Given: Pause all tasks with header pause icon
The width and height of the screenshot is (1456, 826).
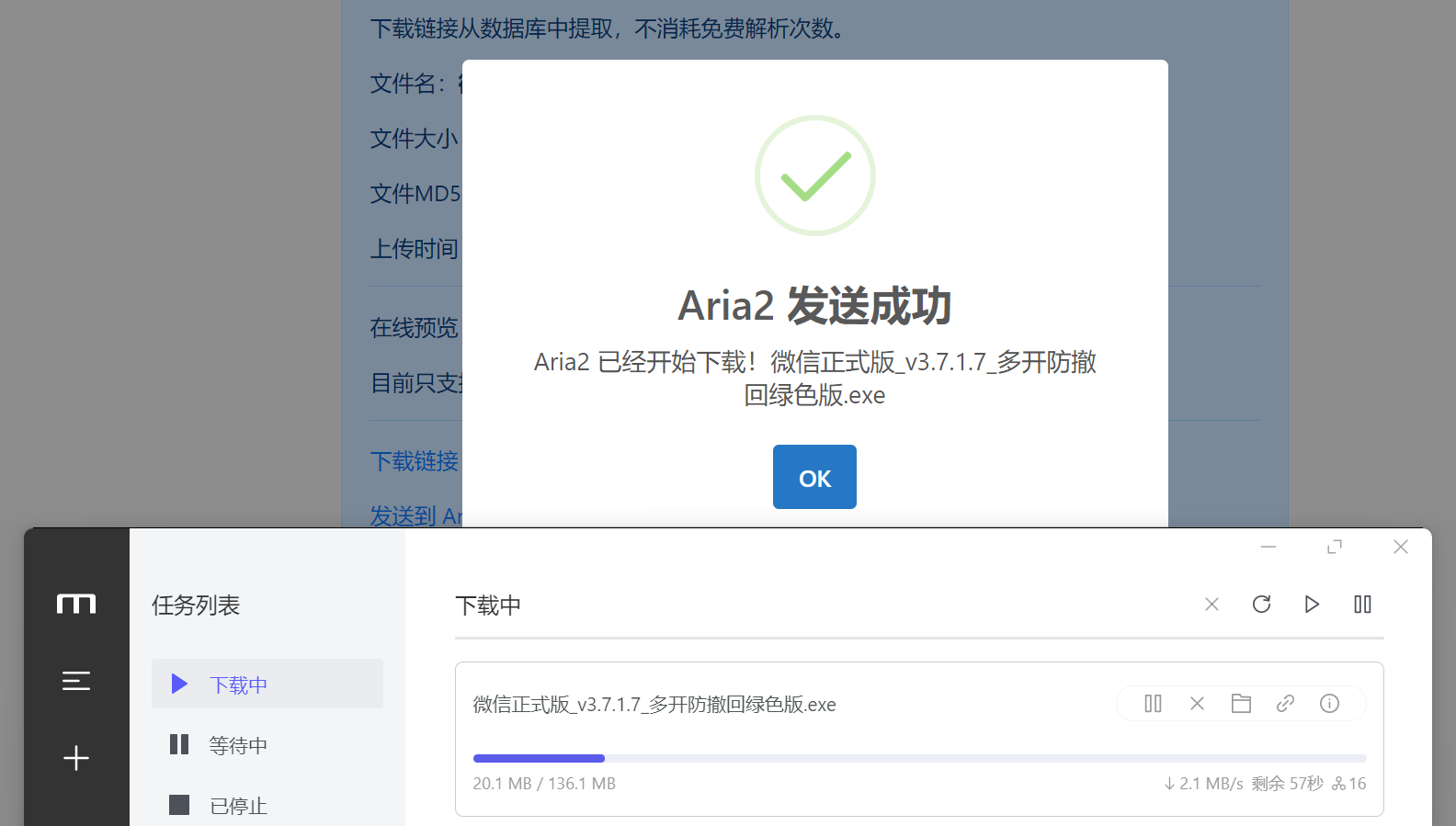Looking at the screenshot, I should click(x=1362, y=605).
